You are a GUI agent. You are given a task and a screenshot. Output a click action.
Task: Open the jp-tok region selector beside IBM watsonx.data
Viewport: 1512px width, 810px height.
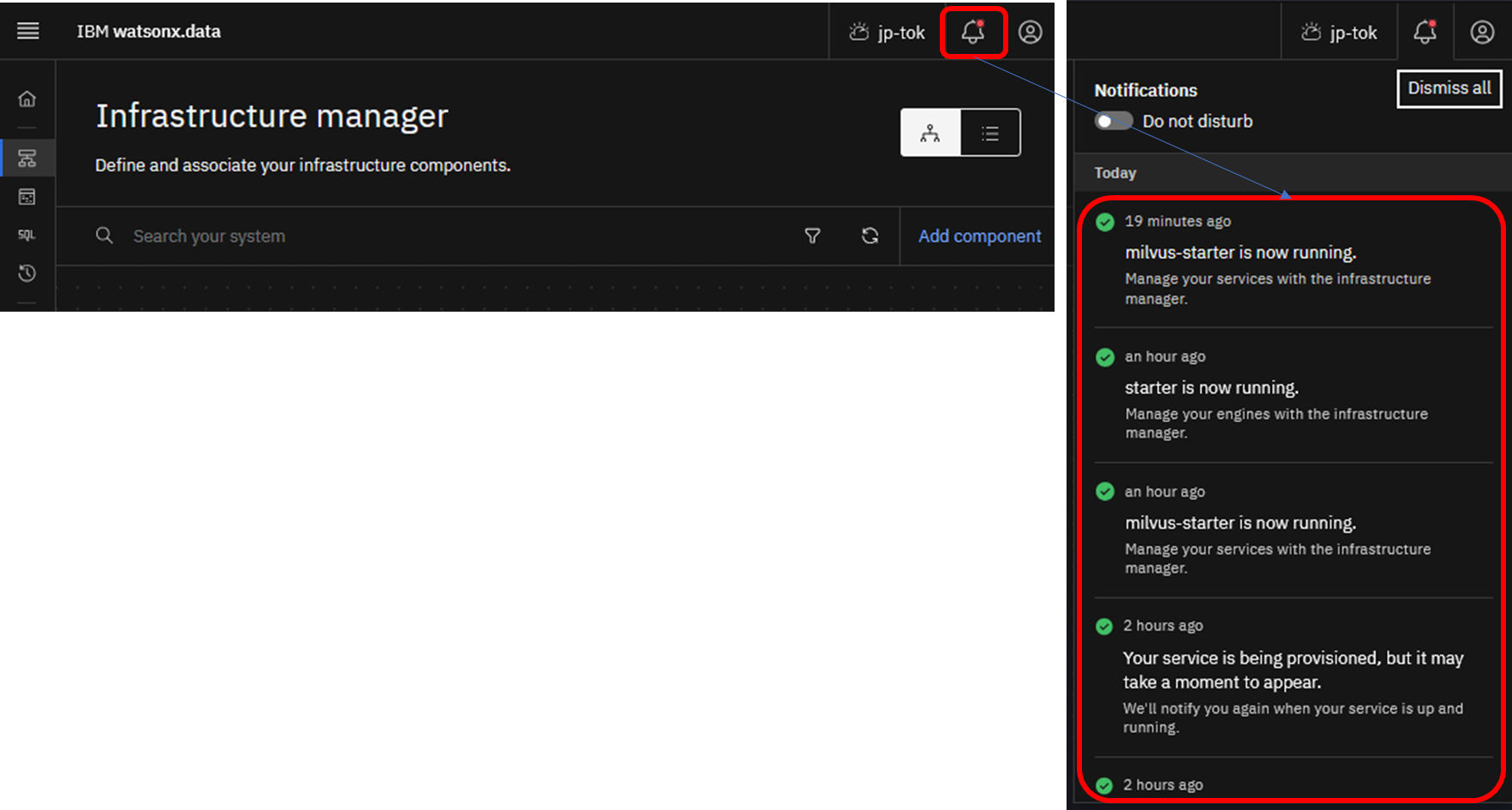887,33
